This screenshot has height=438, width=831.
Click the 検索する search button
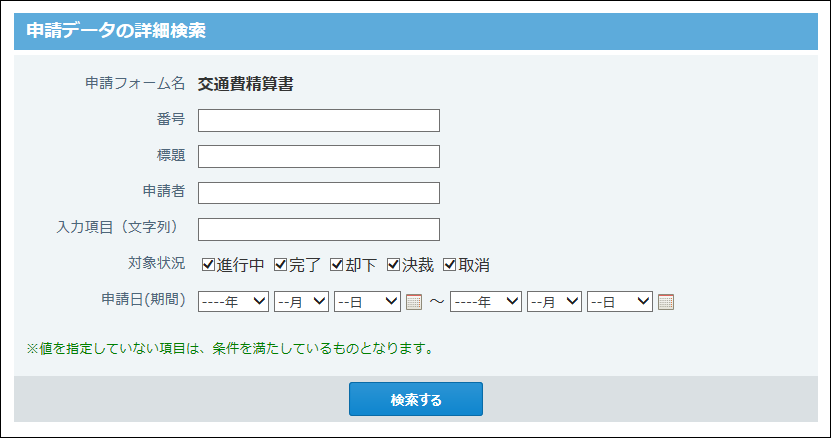(416, 399)
